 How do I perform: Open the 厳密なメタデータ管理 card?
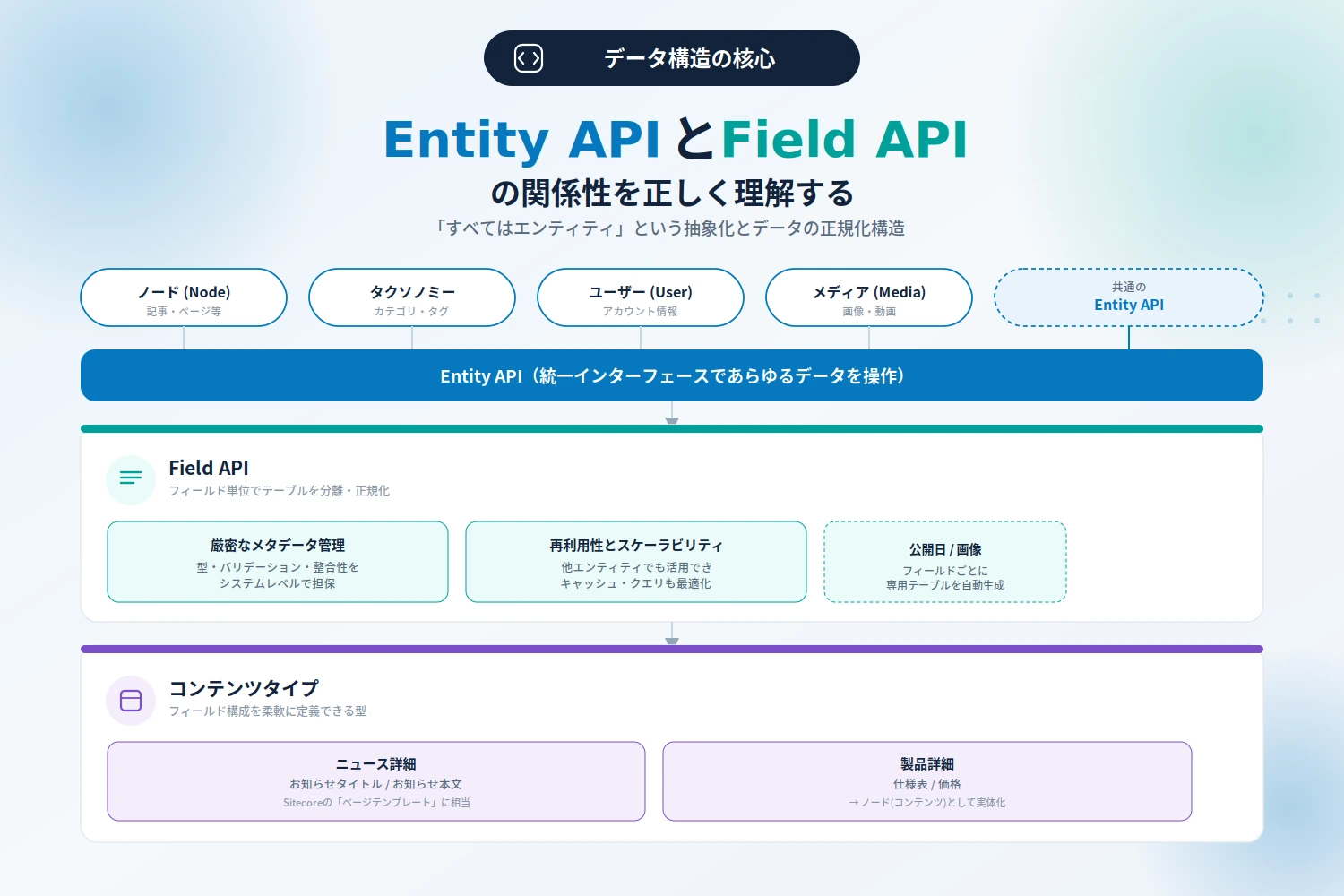[x=278, y=562]
